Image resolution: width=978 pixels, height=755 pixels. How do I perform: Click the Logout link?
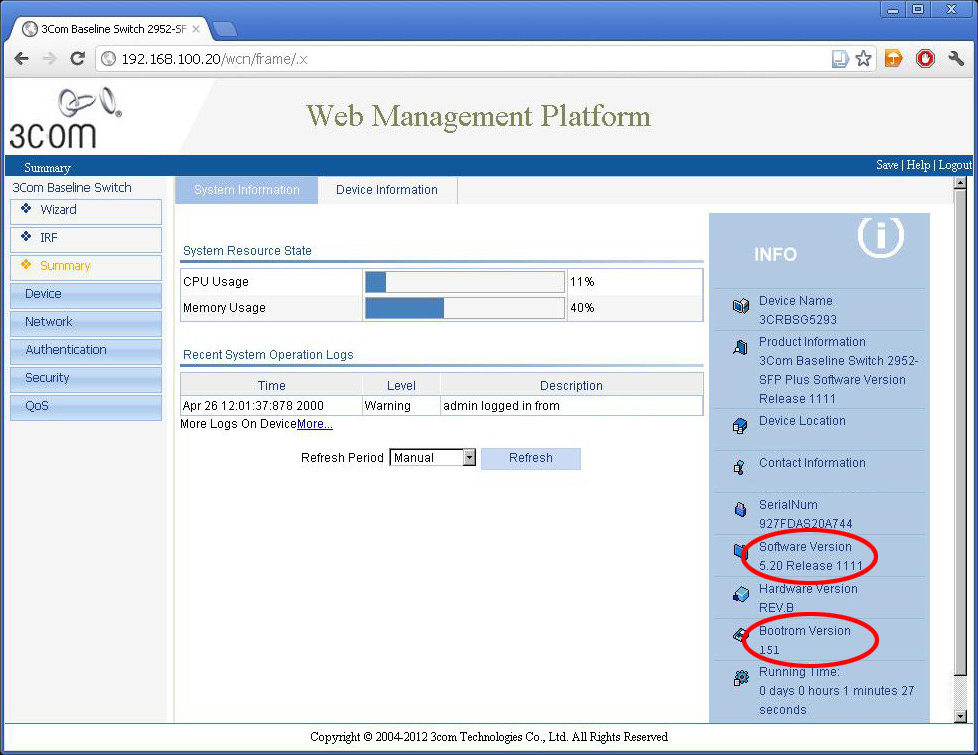[x=955, y=165]
